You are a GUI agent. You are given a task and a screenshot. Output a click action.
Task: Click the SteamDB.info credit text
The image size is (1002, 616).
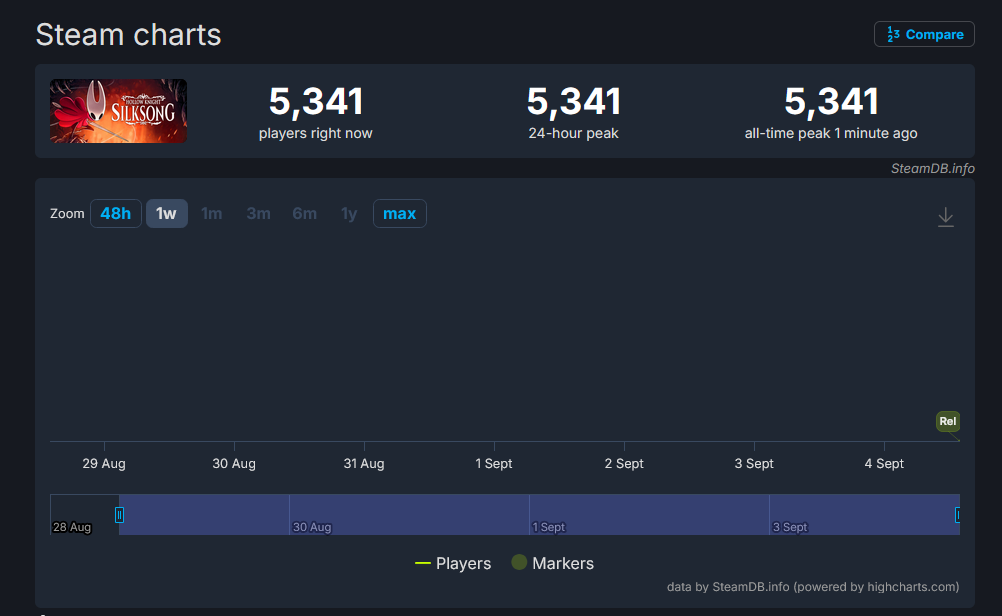[x=932, y=168]
